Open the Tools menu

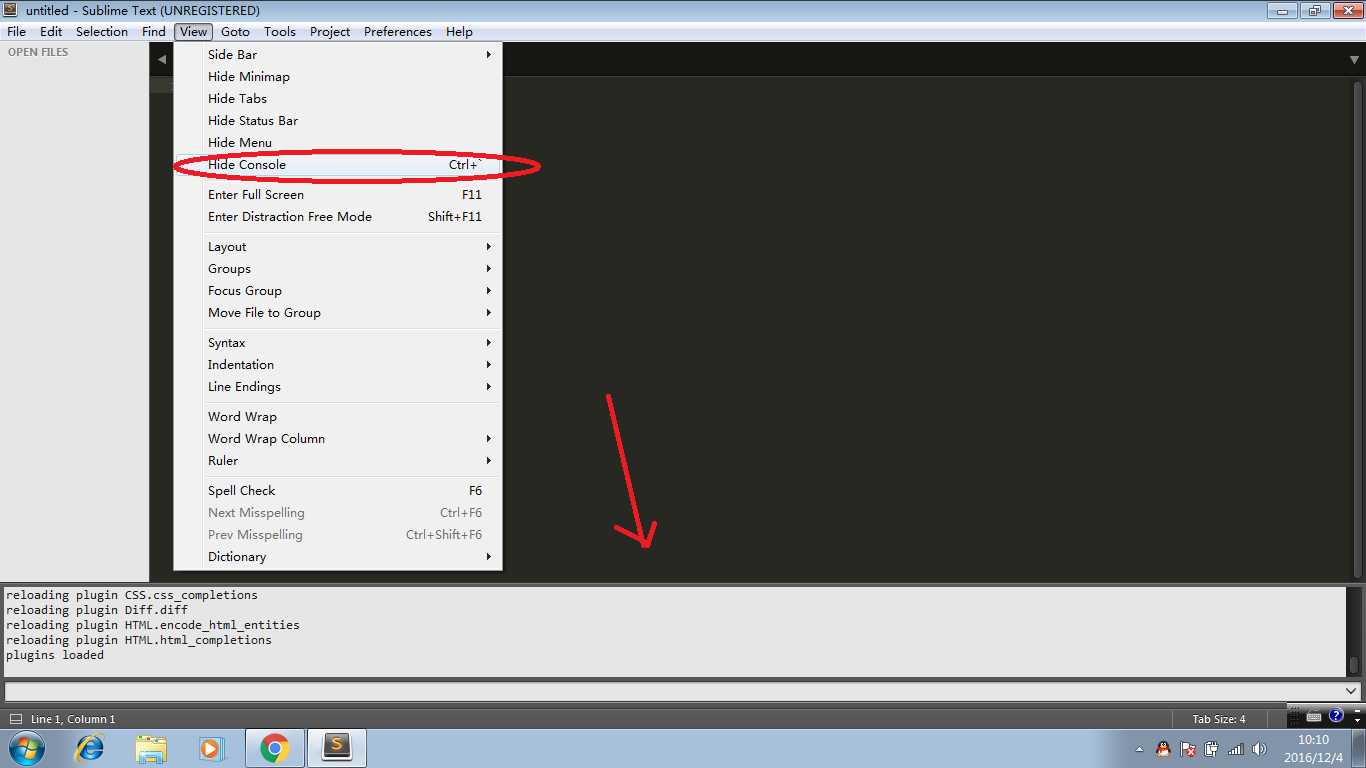(280, 31)
